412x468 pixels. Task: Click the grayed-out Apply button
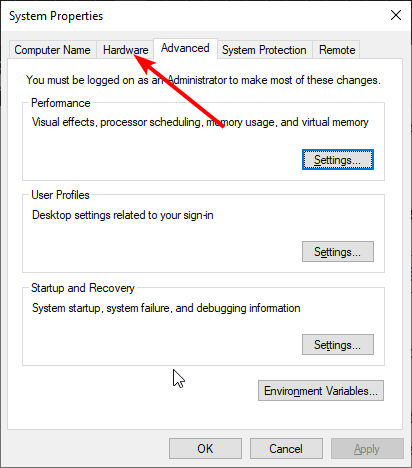pyautogui.click(x=367, y=449)
